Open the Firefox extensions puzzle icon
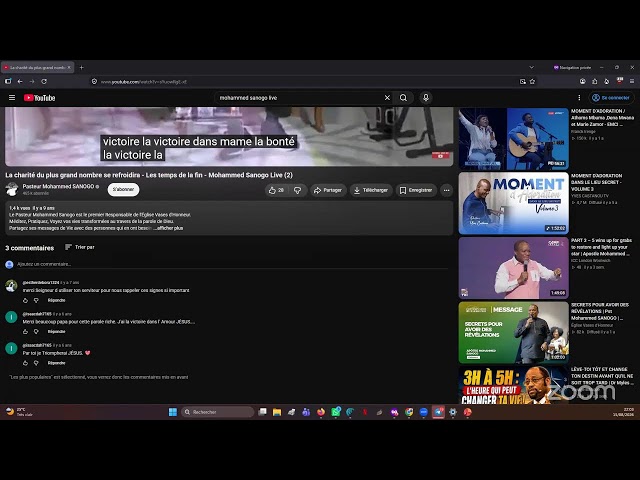Image resolution: width=640 pixels, height=480 pixels. [595, 81]
